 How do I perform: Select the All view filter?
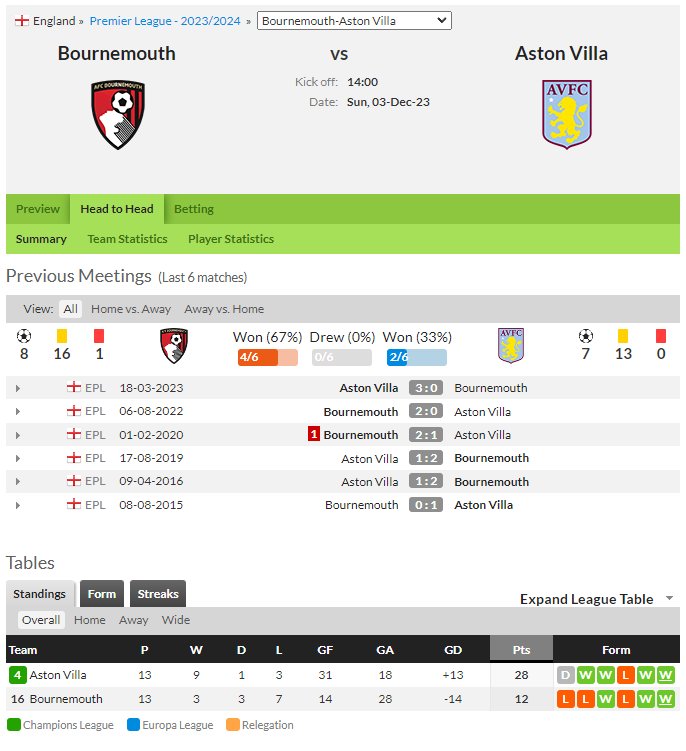[x=70, y=309]
